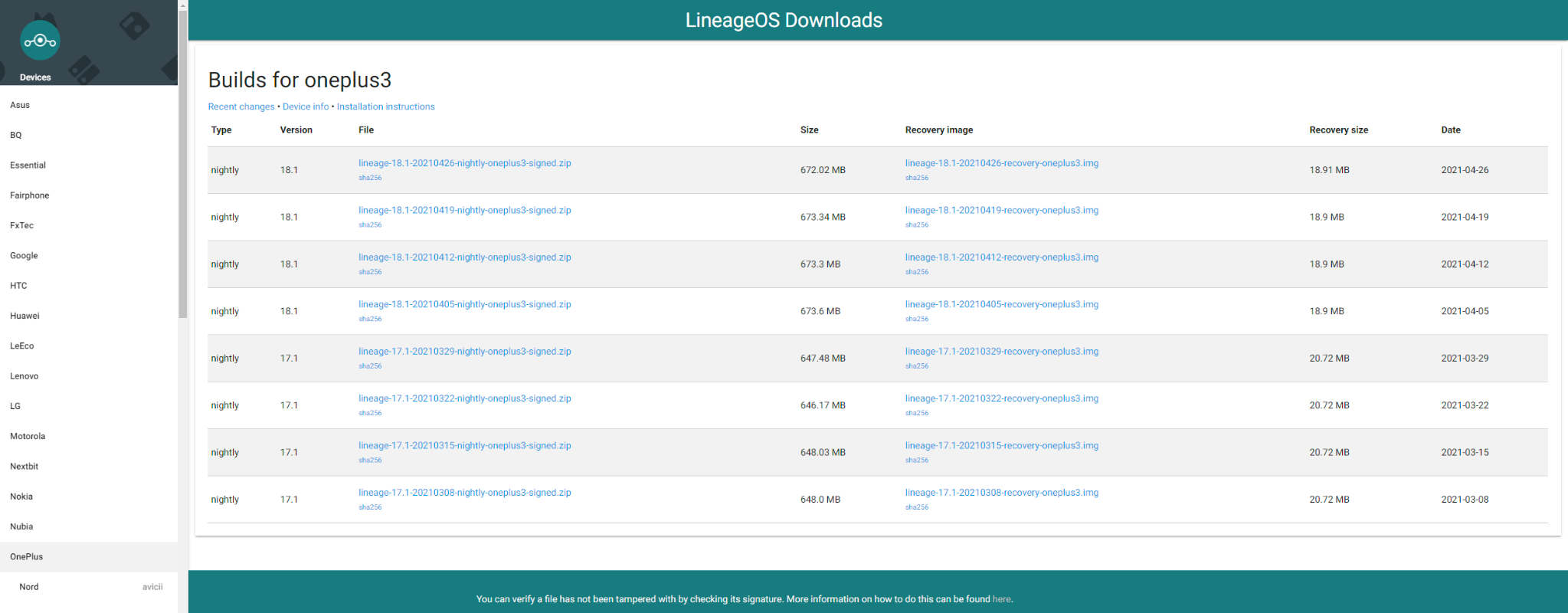Click the Recovery image column header

coord(939,130)
